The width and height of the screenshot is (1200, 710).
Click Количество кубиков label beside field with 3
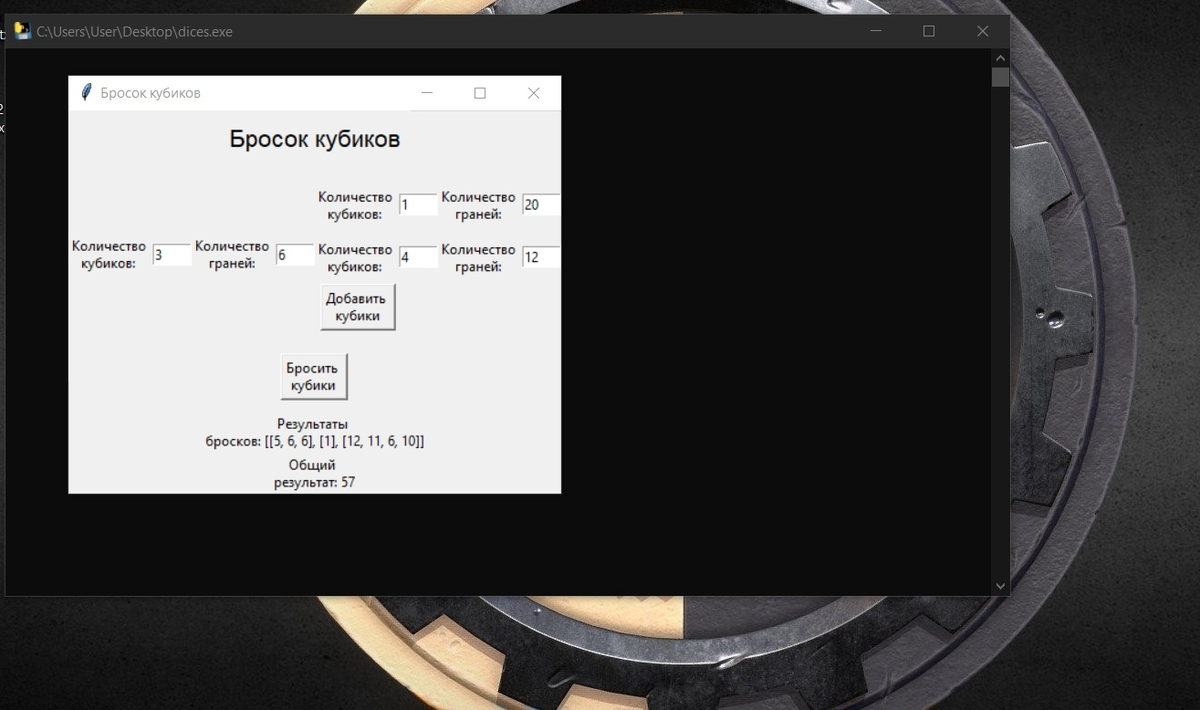coord(109,255)
